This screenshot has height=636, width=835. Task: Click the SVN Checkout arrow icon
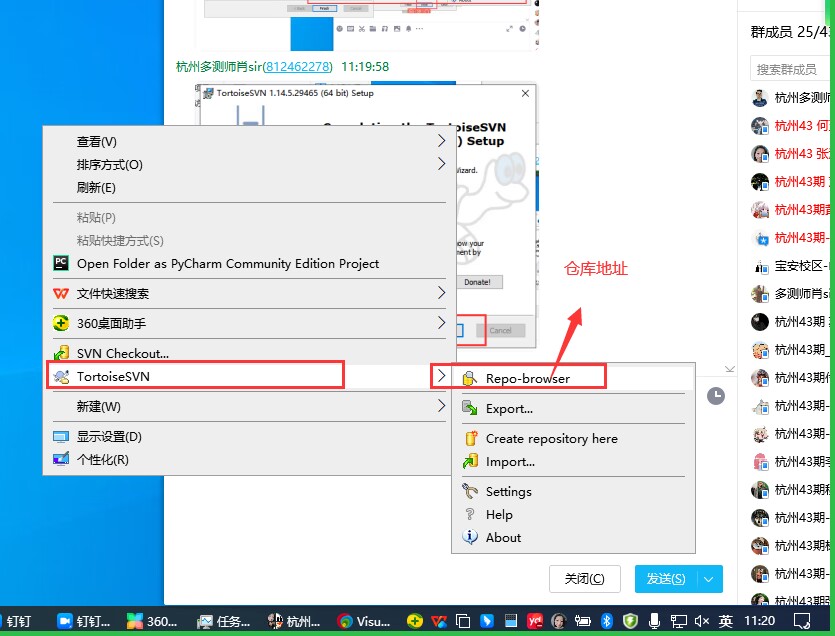click(x=61, y=353)
